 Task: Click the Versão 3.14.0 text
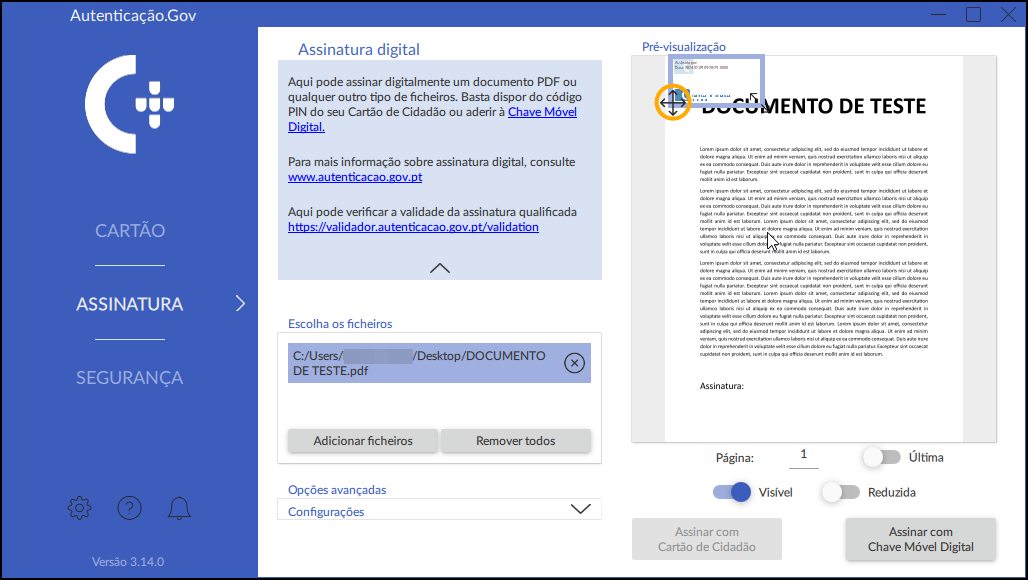tap(128, 562)
